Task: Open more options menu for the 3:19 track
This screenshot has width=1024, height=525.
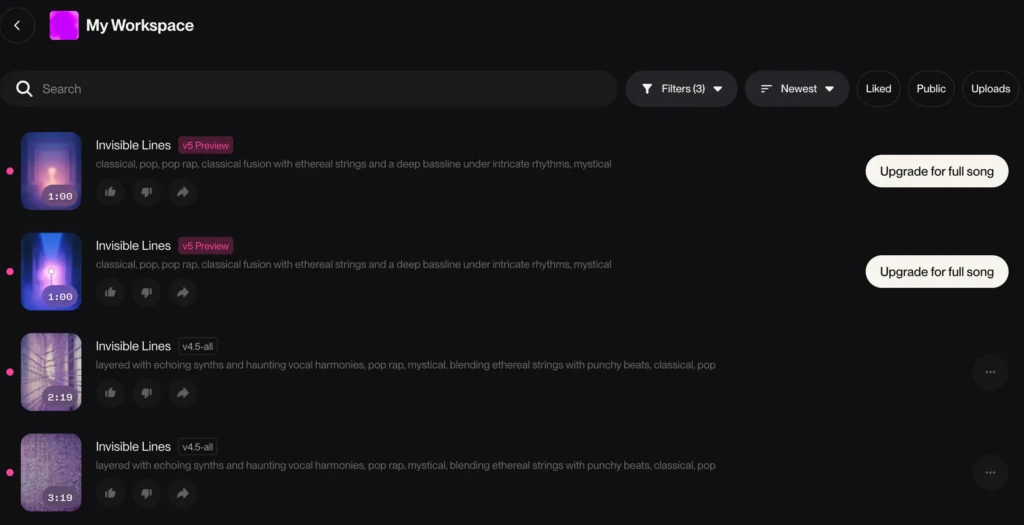Action: tap(990, 472)
